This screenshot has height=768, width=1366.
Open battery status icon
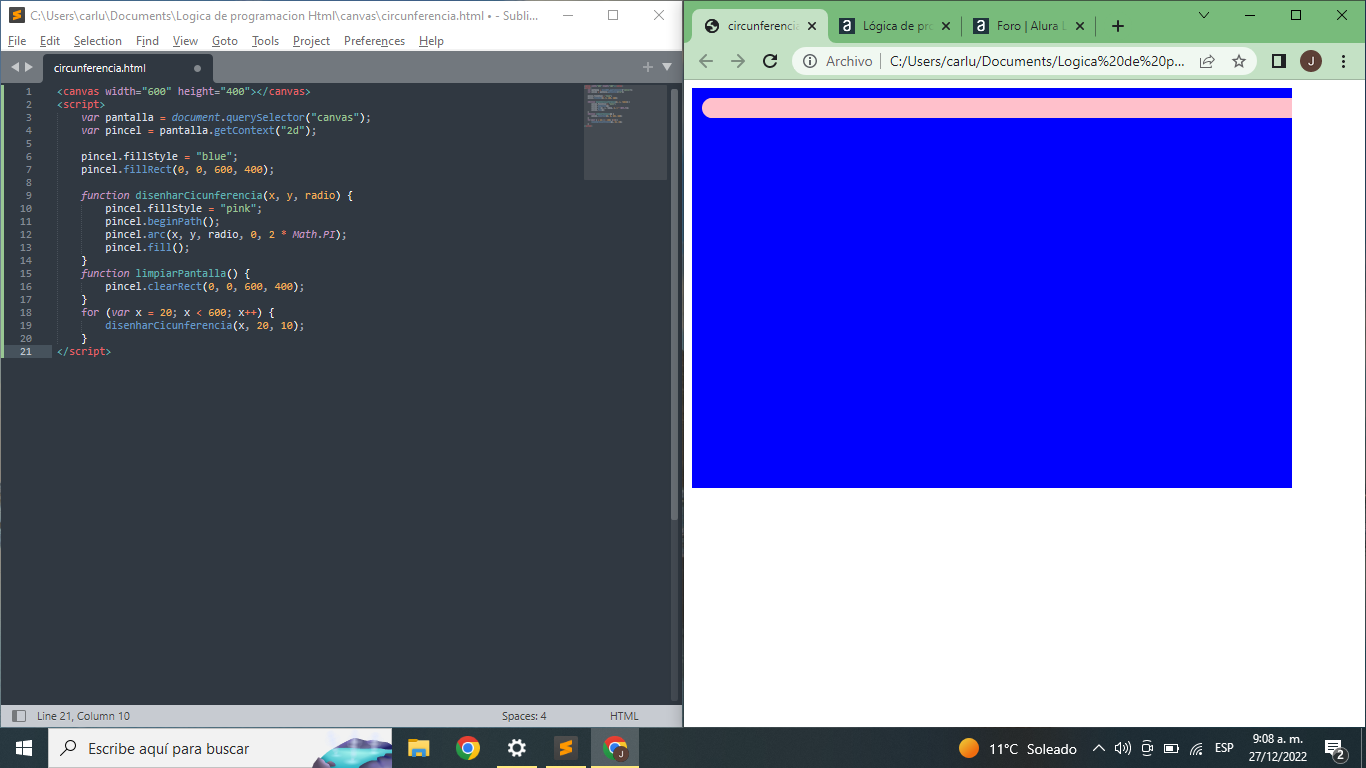[x=1171, y=748]
